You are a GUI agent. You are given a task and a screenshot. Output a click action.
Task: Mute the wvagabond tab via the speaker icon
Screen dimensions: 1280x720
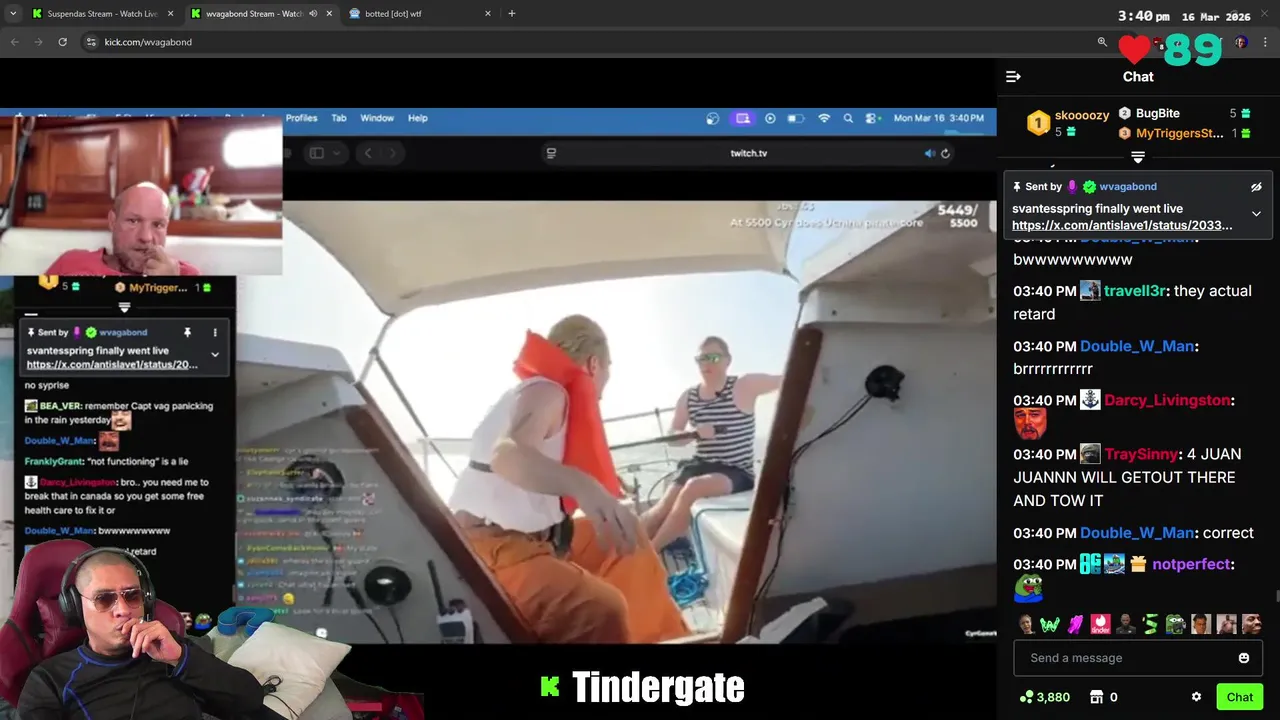coord(314,14)
